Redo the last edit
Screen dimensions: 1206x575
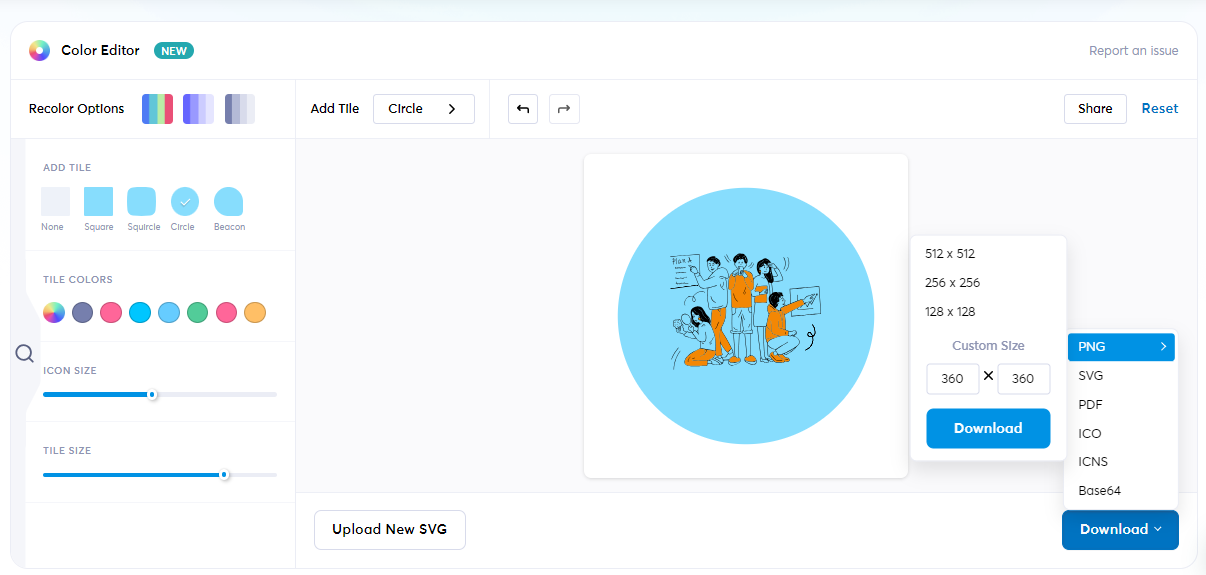coord(564,109)
